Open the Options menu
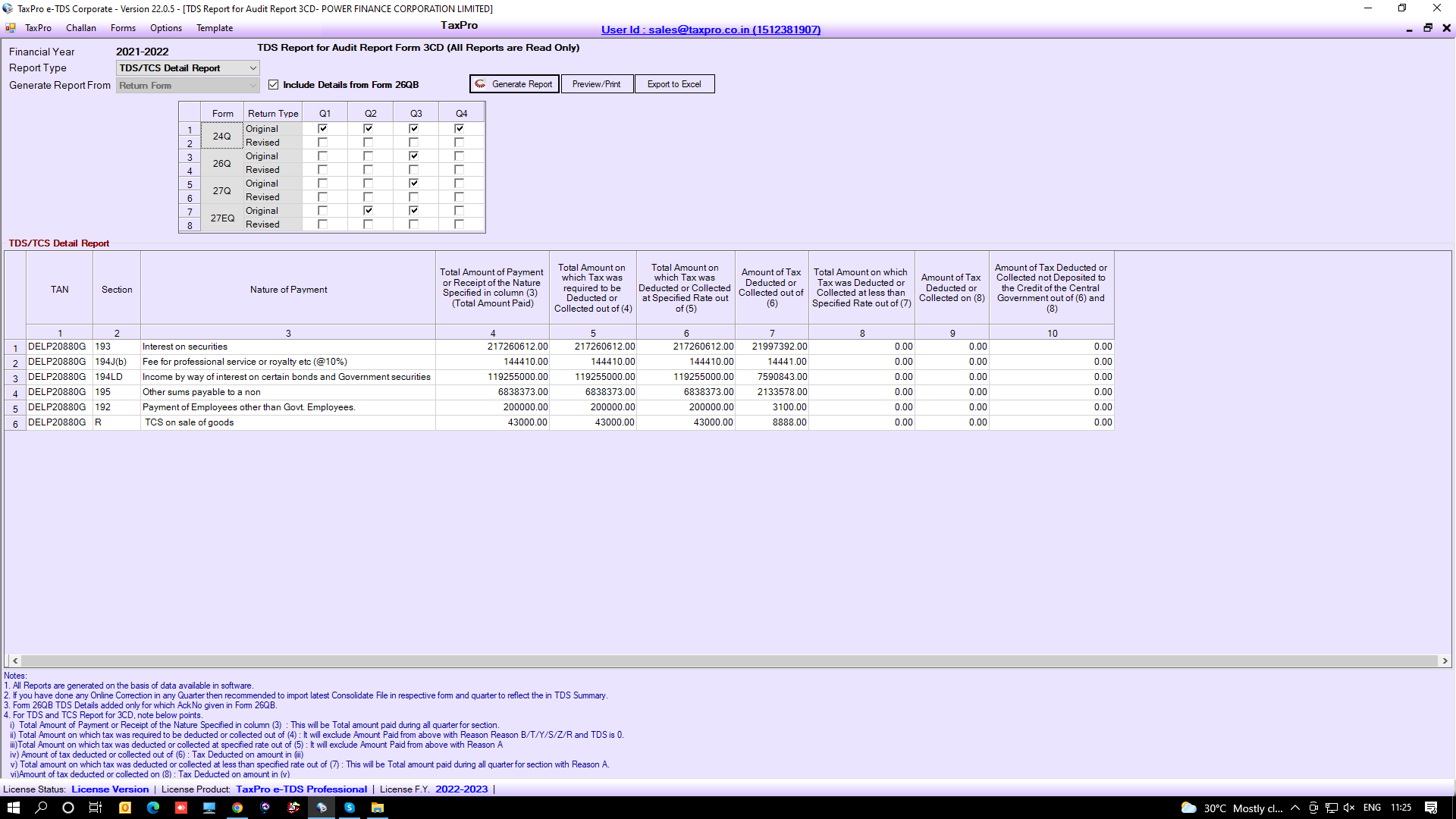 pyautogui.click(x=166, y=28)
